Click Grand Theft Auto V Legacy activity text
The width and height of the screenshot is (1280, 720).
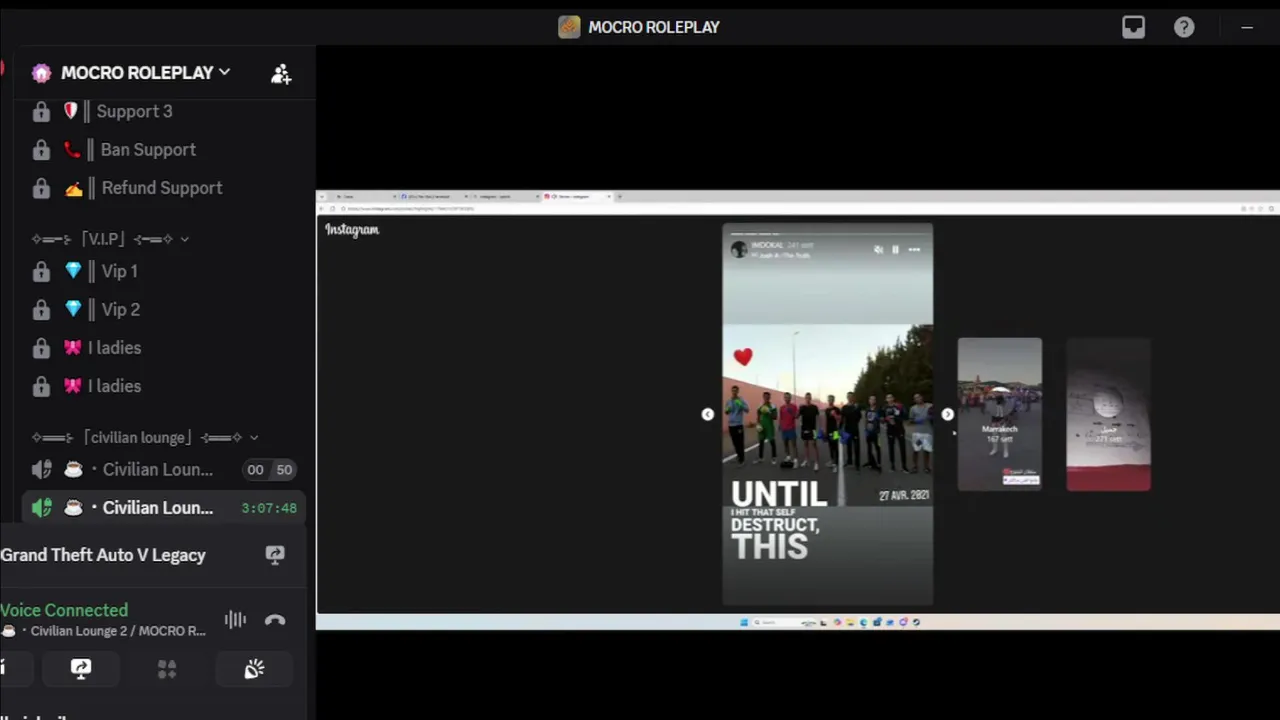pos(103,555)
